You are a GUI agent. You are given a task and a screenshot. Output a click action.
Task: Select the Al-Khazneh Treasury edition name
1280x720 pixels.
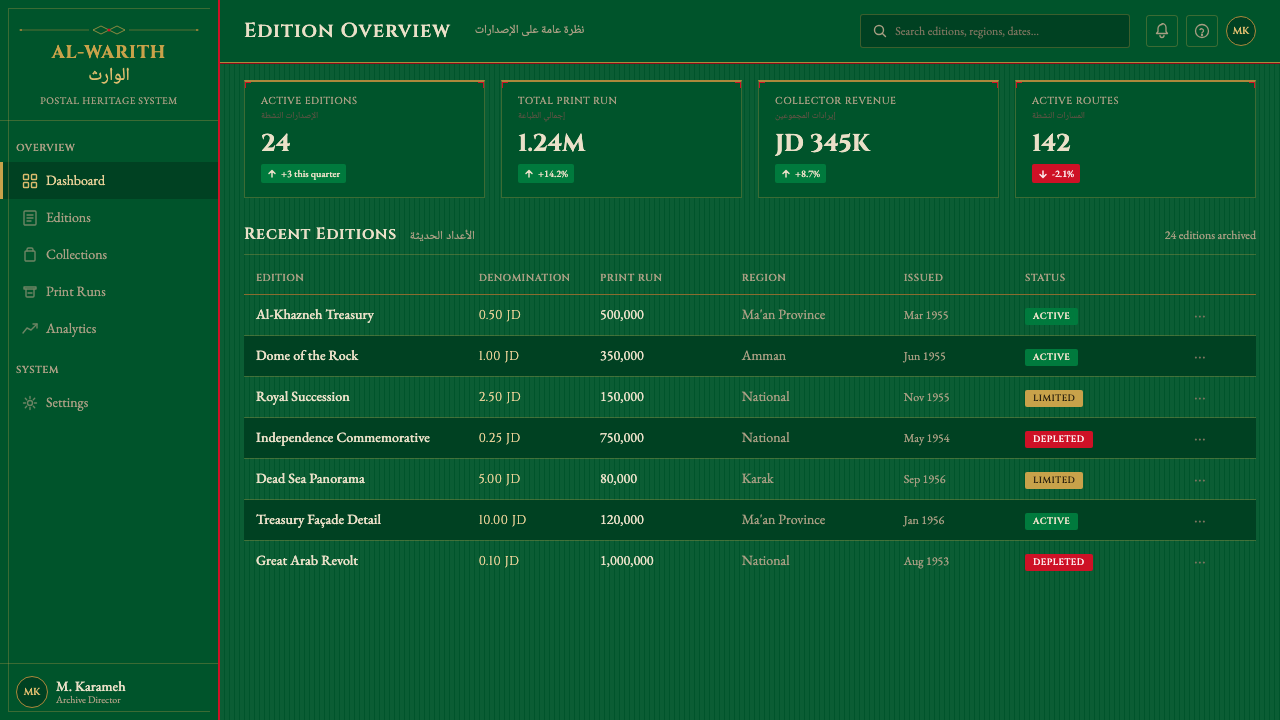(x=315, y=315)
